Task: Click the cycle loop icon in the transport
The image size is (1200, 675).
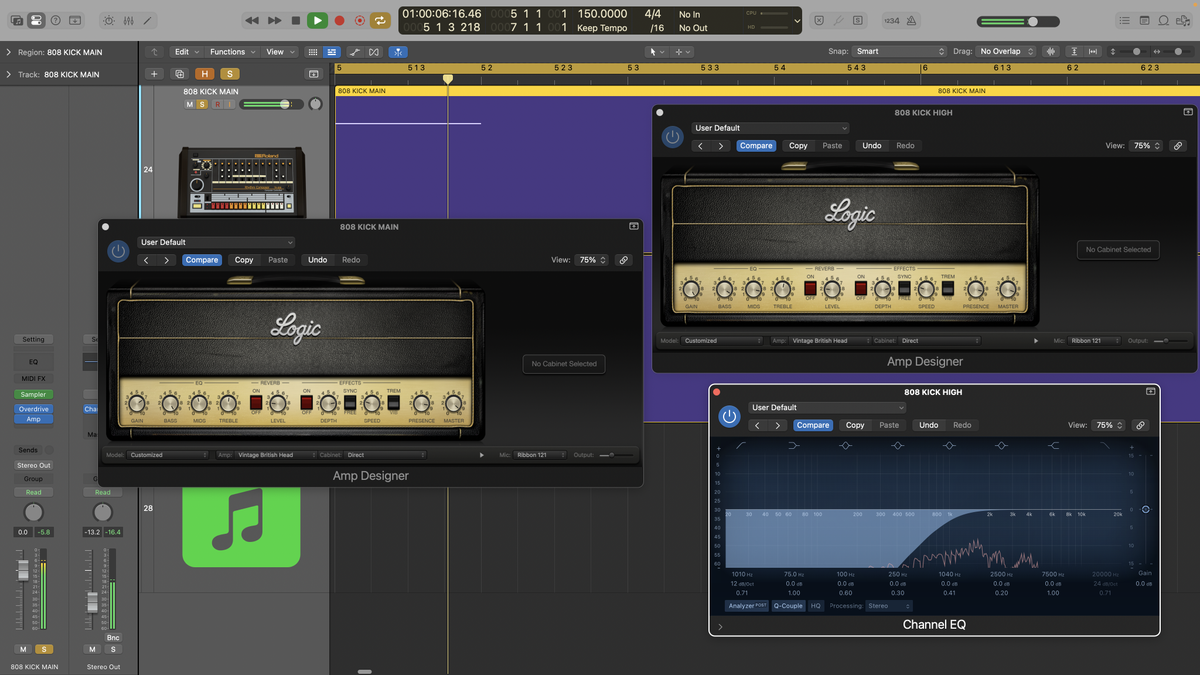Action: pyautogui.click(x=380, y=20)
